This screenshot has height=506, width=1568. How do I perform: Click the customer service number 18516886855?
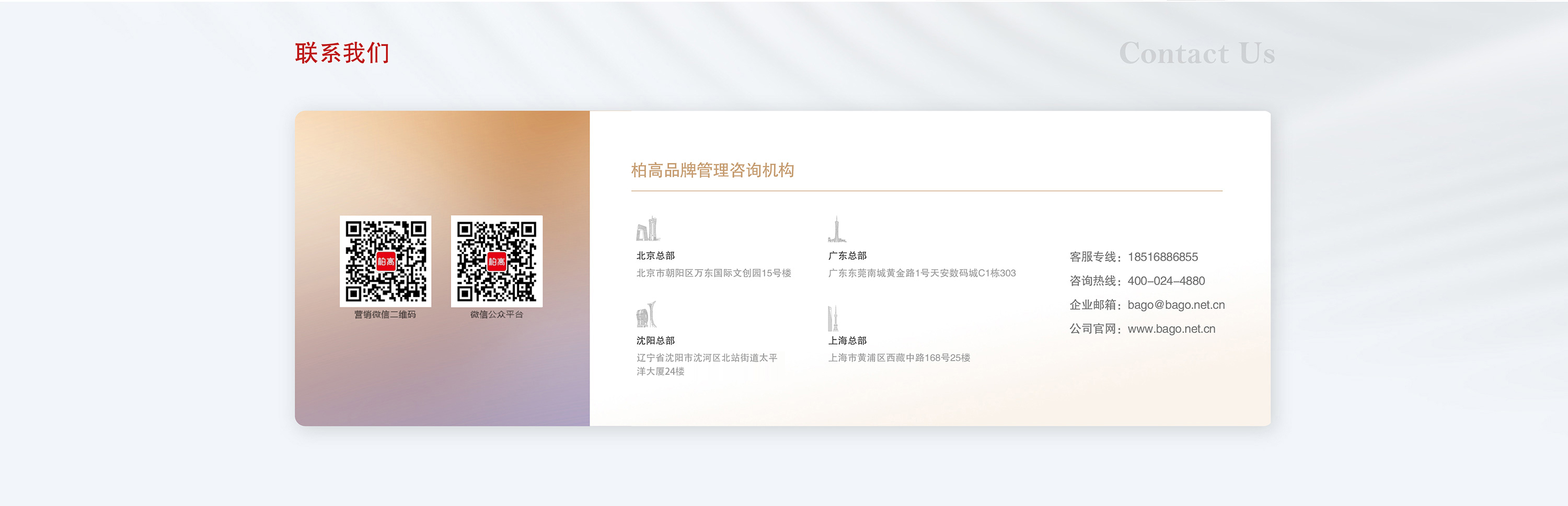coord(1162,257)
